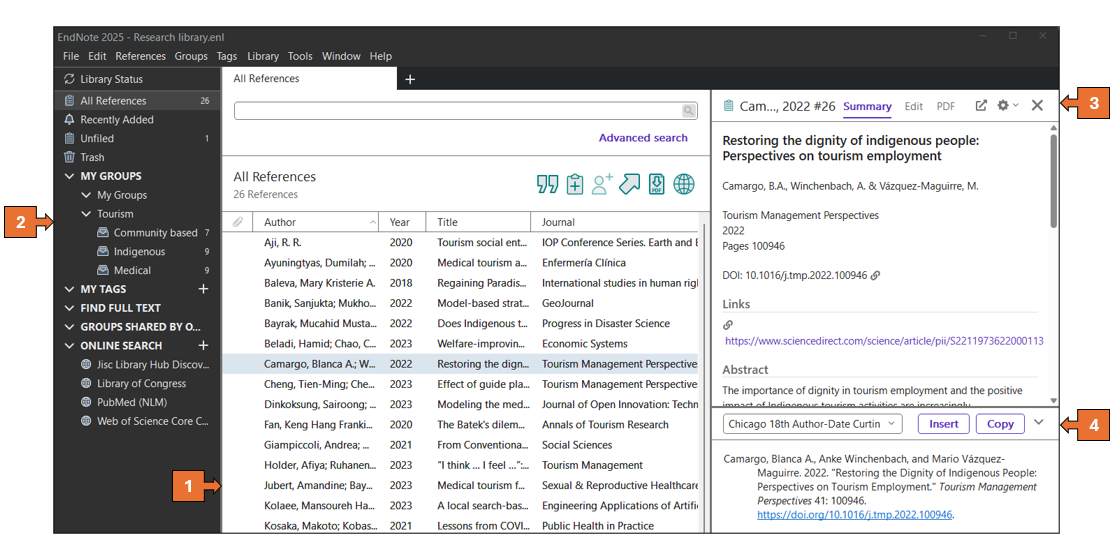Click the magnifier icon in search box
The image size is (1115, 539).
point(689,111)
